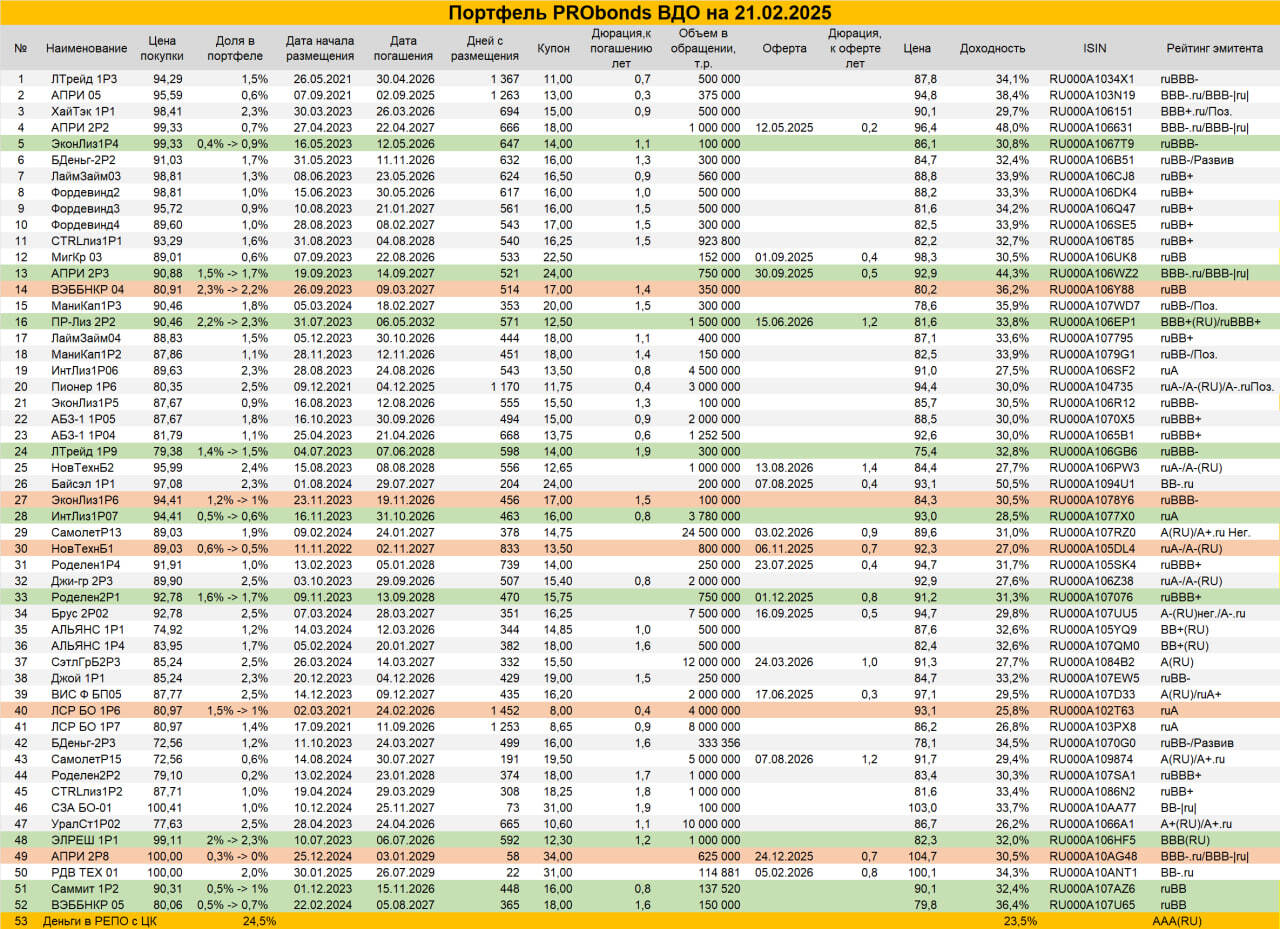Click the bond name 'ВИС Ф БП05'

coord(85,694)
